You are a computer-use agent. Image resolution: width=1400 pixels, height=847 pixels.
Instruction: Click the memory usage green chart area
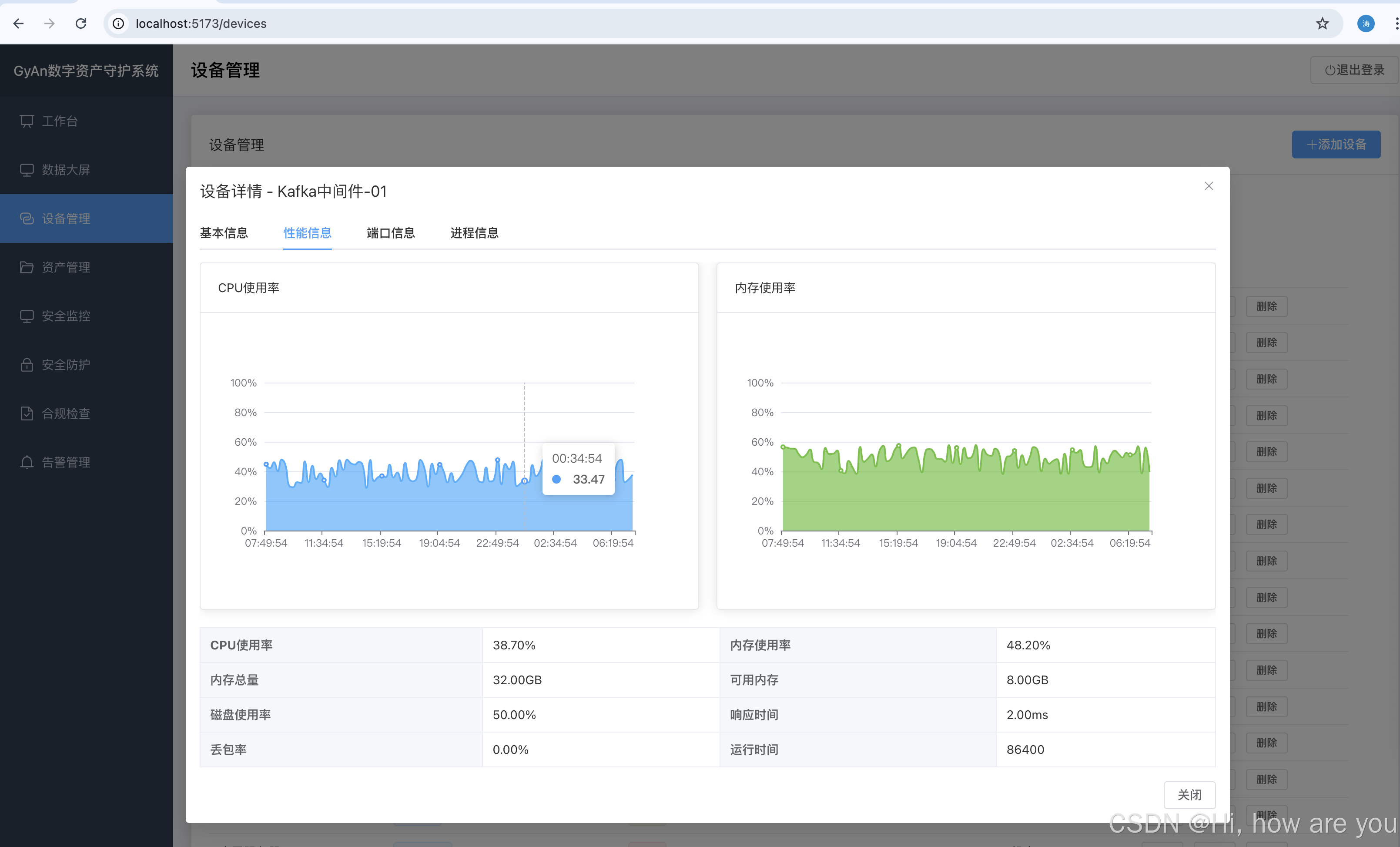pos(966,500)
